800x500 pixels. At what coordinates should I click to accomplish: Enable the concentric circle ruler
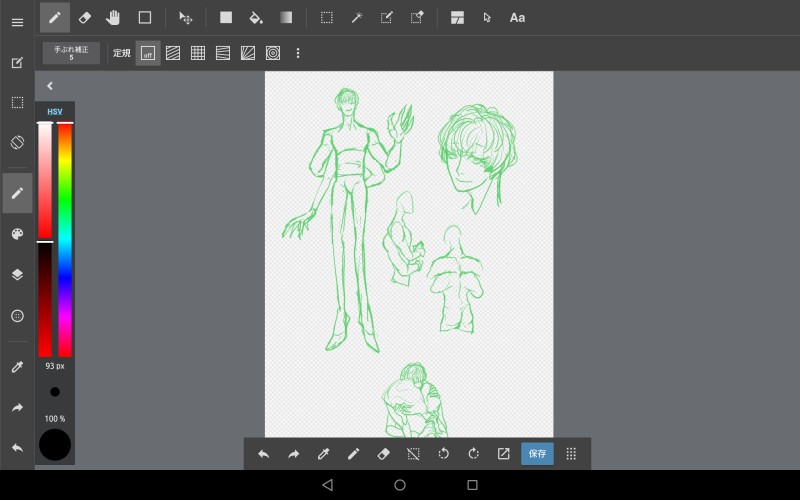click(273, 53)
